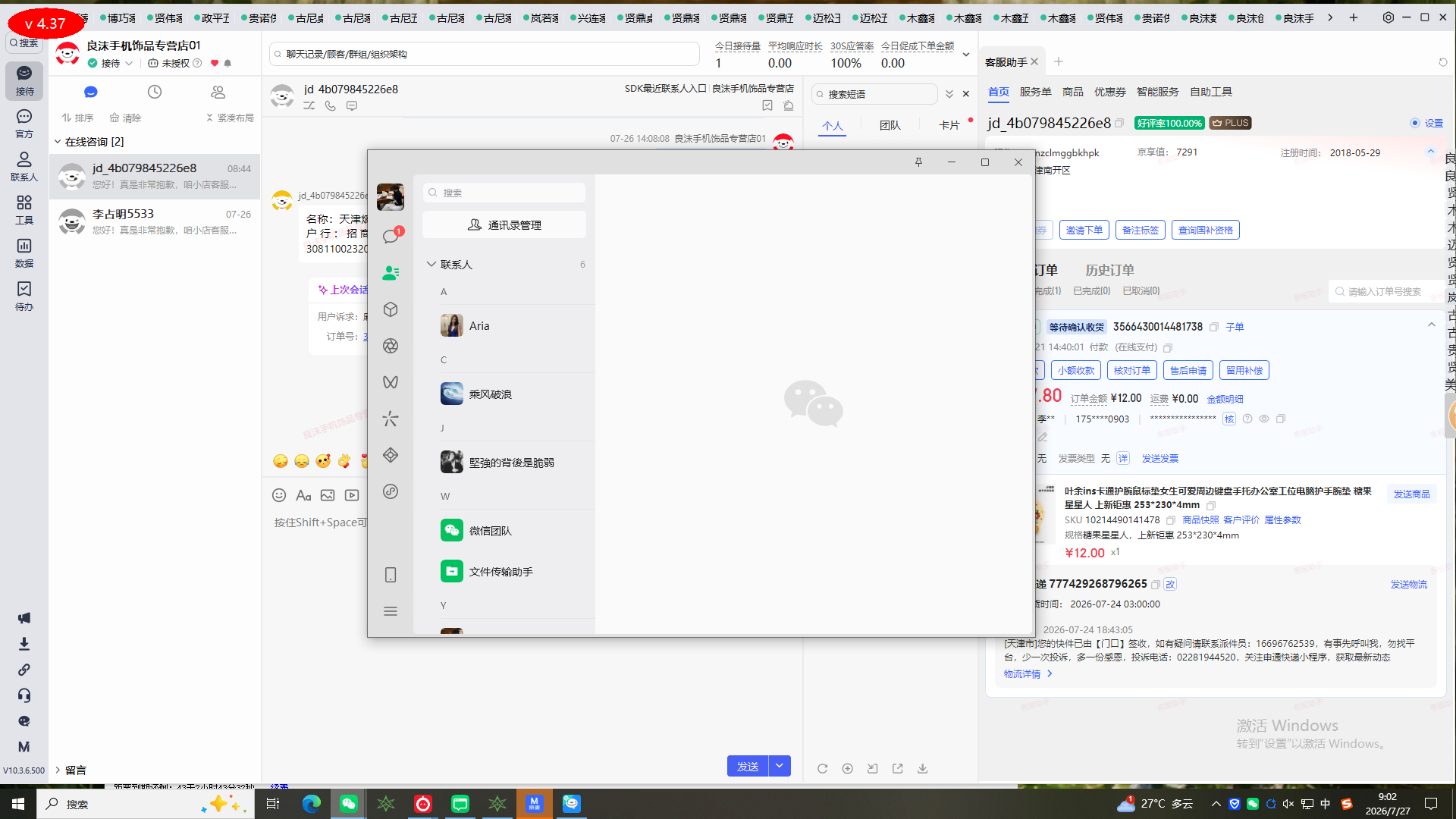
Task: Open the Windows Start menu
Action: pyautogui.click(x=18, y=804)
